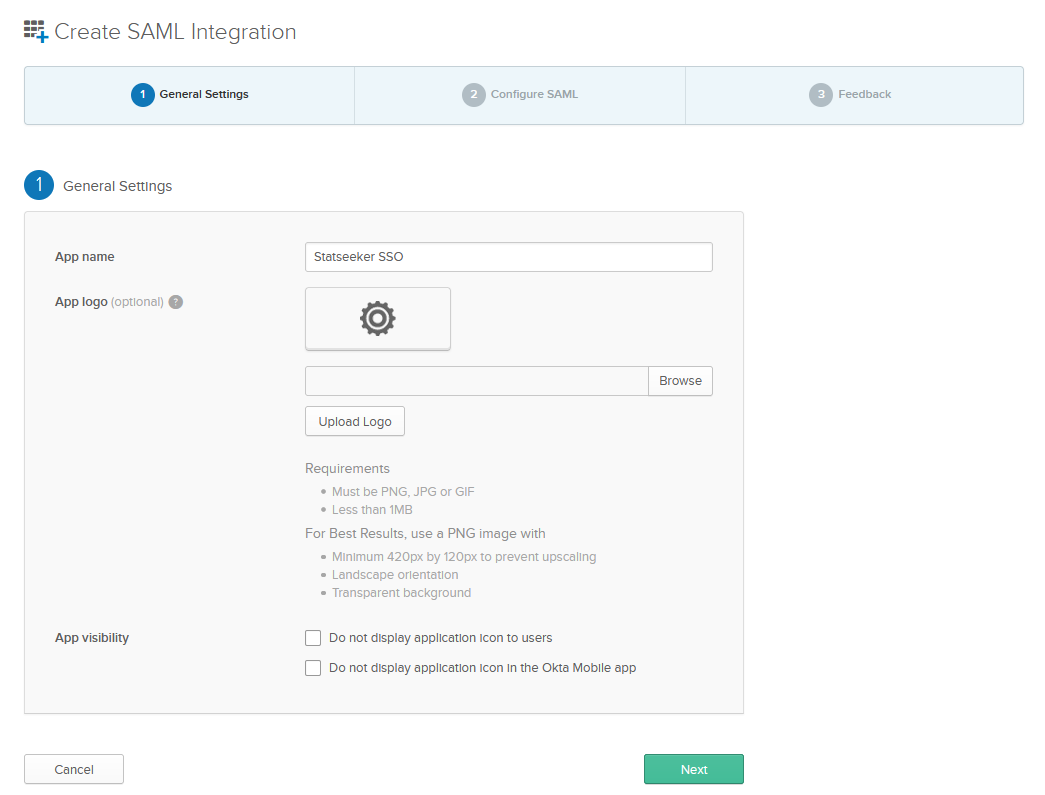Click the empty logo file path field
The width and height of the screenshot is (1045, 795).
477,381
